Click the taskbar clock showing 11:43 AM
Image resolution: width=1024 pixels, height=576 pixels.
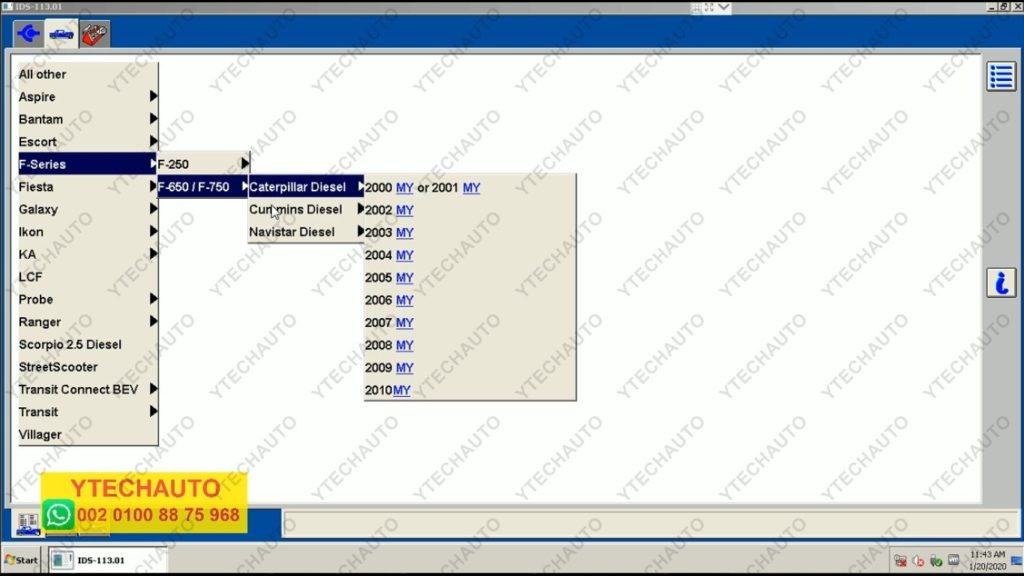point(987,554)
